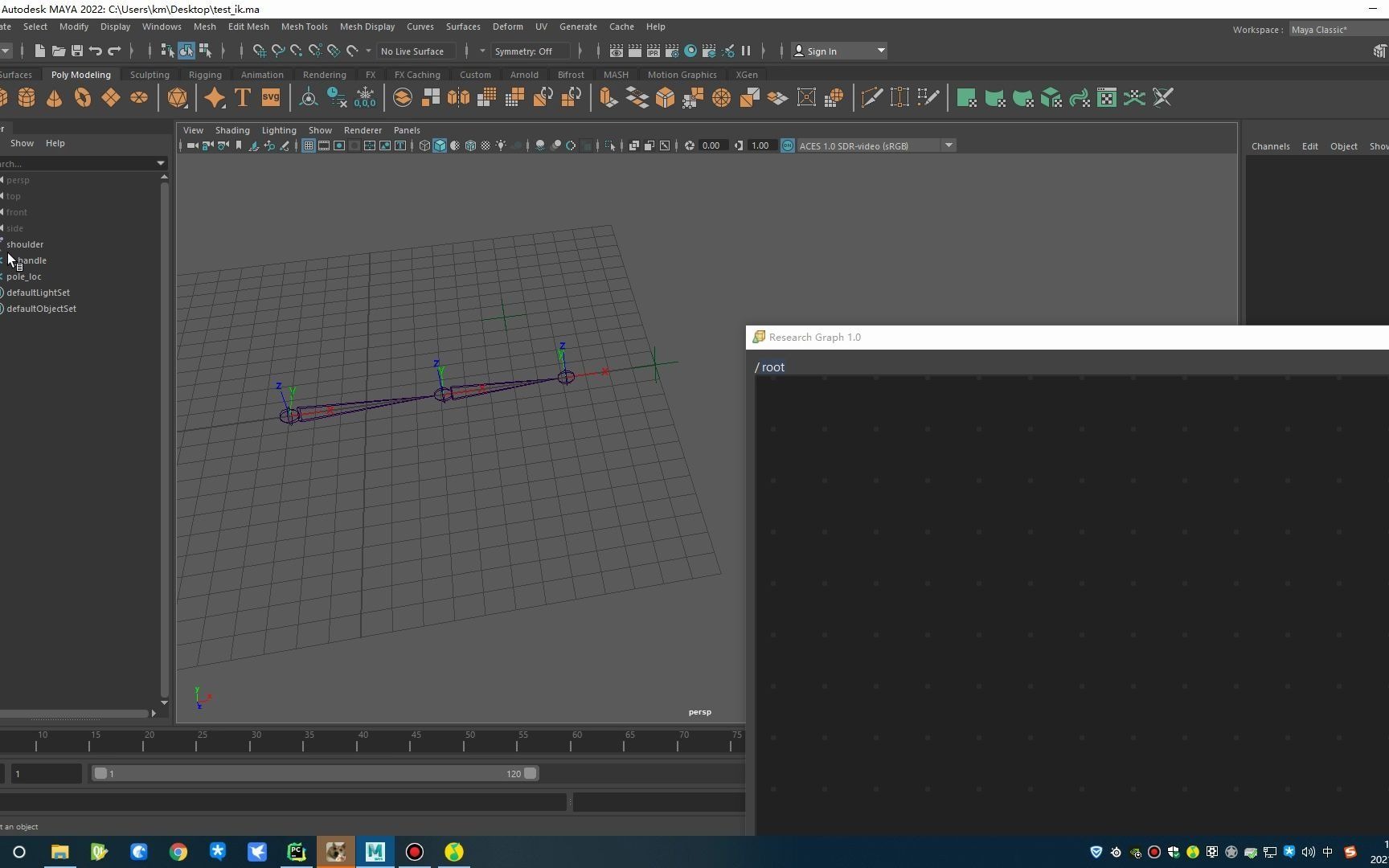
Task: Click the New Scene icon
Action: pyautogui.click(x=39, y=51)
